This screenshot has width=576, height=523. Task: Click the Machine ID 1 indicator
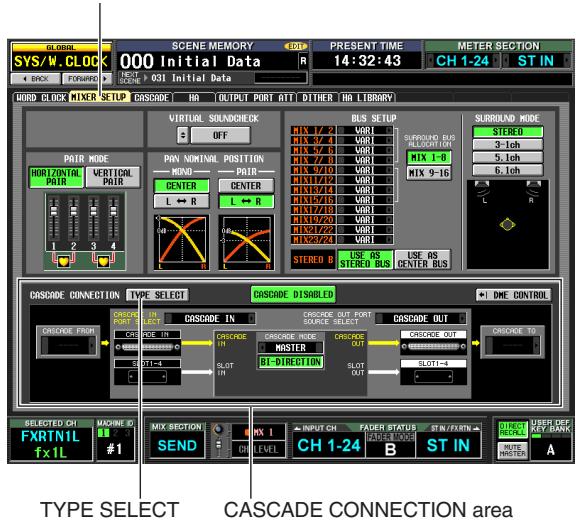pos(103,433)
